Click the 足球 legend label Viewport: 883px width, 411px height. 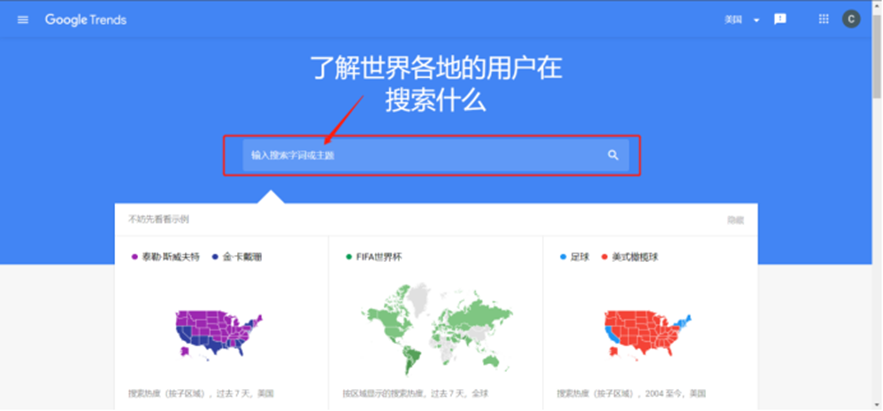(x=579, y=257)
